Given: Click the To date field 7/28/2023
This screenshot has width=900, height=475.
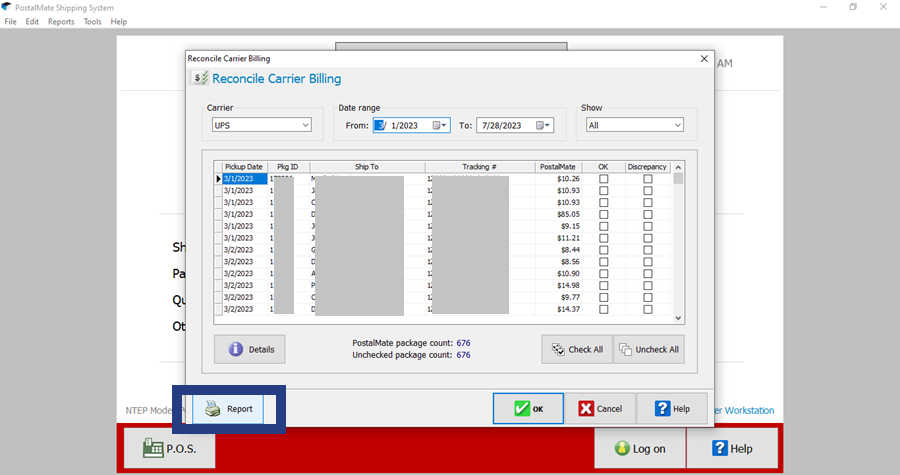Looking at the screenshot, I should (x=515, y=125).
